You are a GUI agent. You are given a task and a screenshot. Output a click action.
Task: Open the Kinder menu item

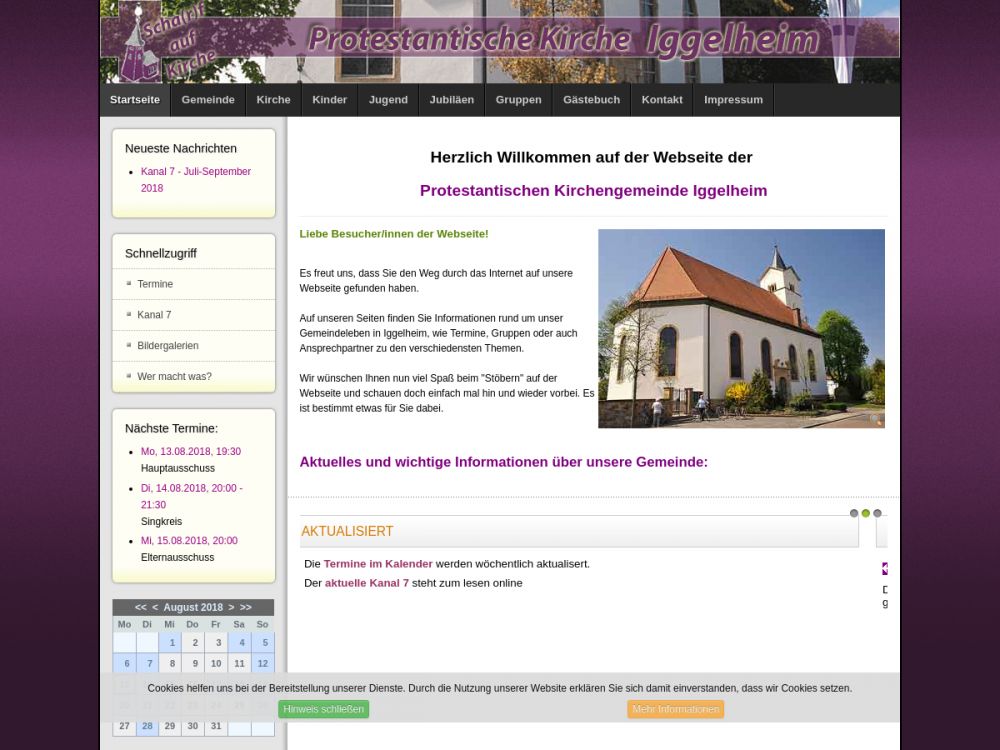(x=329, y=100)
